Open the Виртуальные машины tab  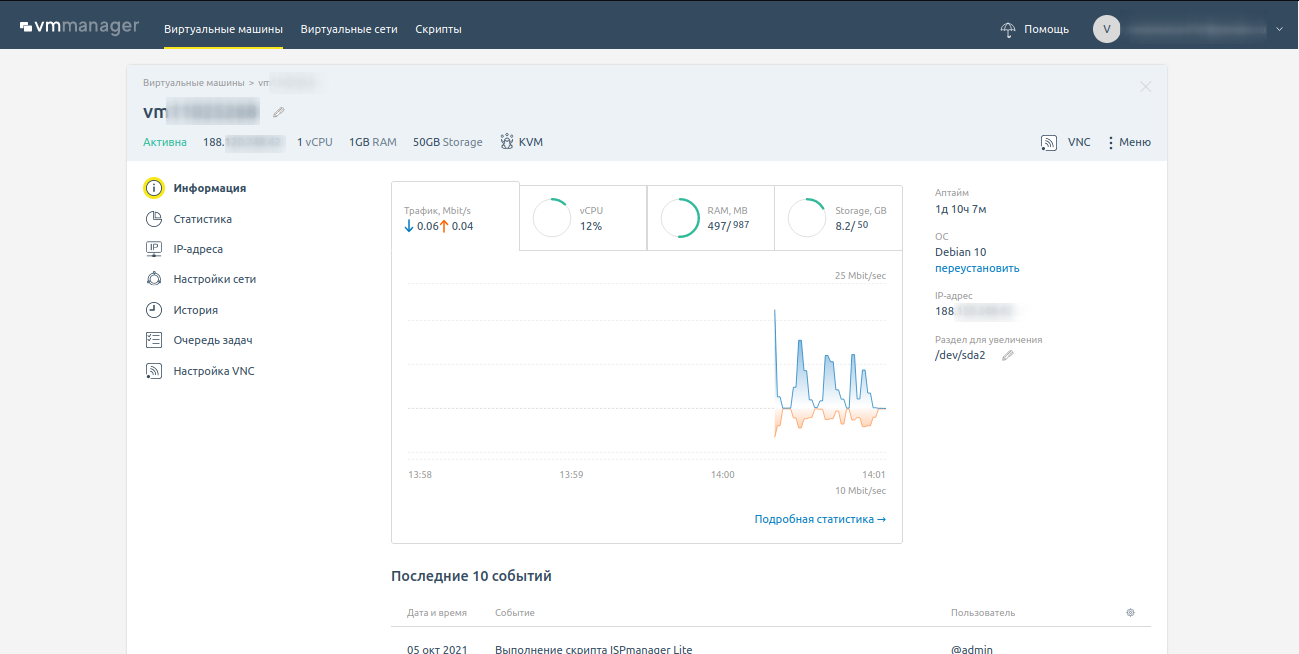point(223,29)
